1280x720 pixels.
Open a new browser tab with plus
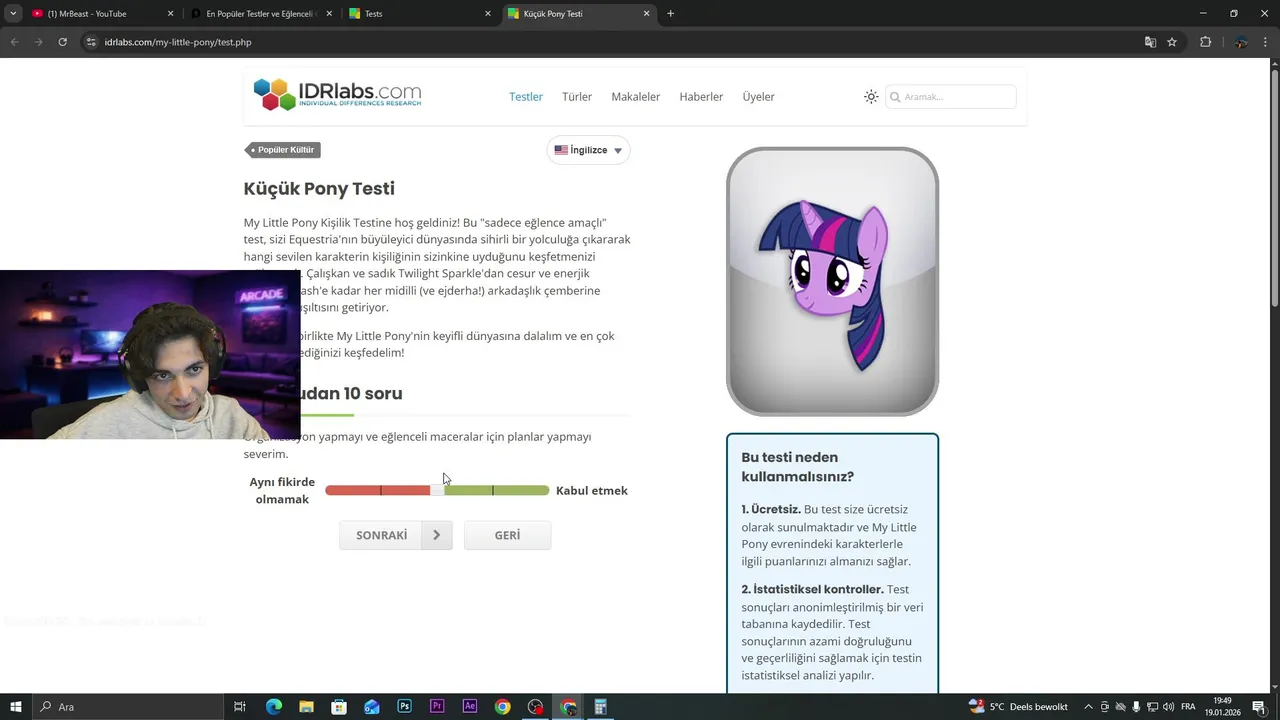[670, 14]
